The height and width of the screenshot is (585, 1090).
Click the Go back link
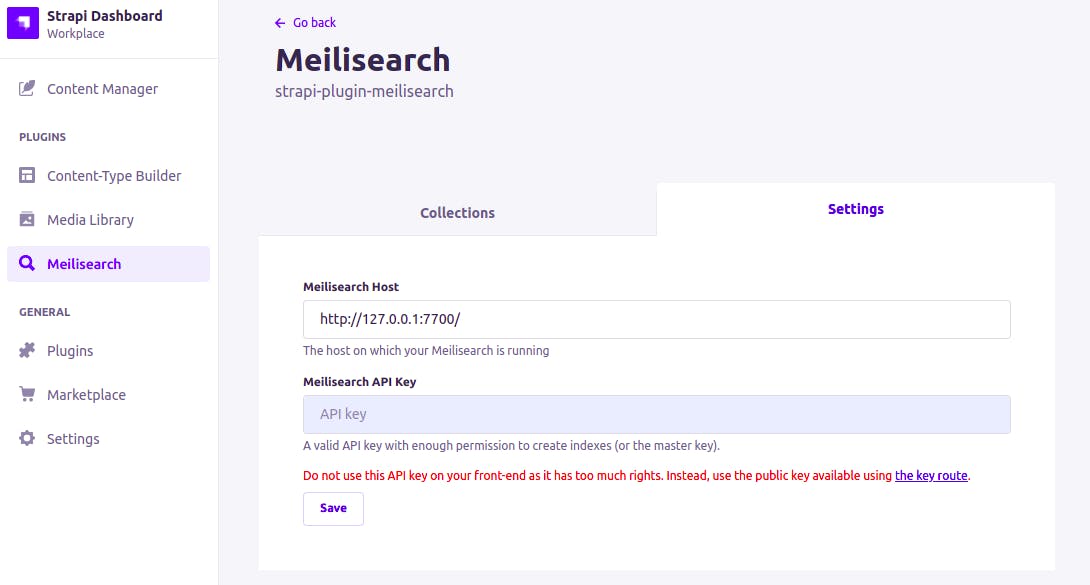311,22
